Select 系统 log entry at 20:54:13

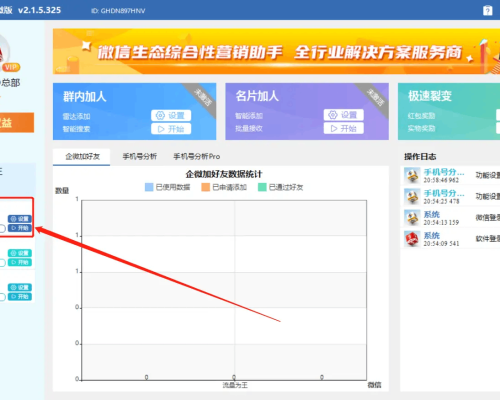pyautogui.click(x=451, y=218)
